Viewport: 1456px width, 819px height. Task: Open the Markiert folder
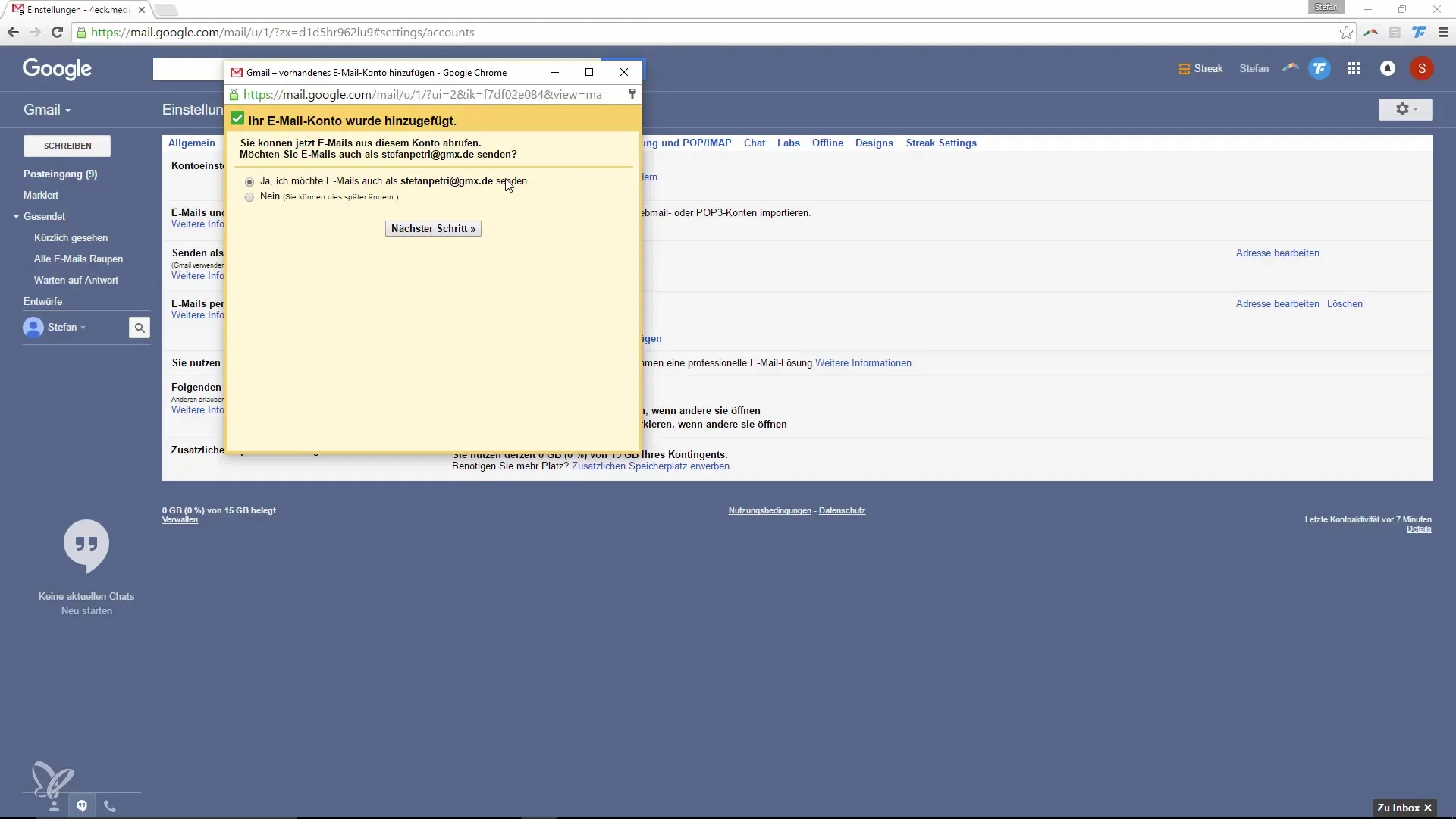tap(41, 195)
